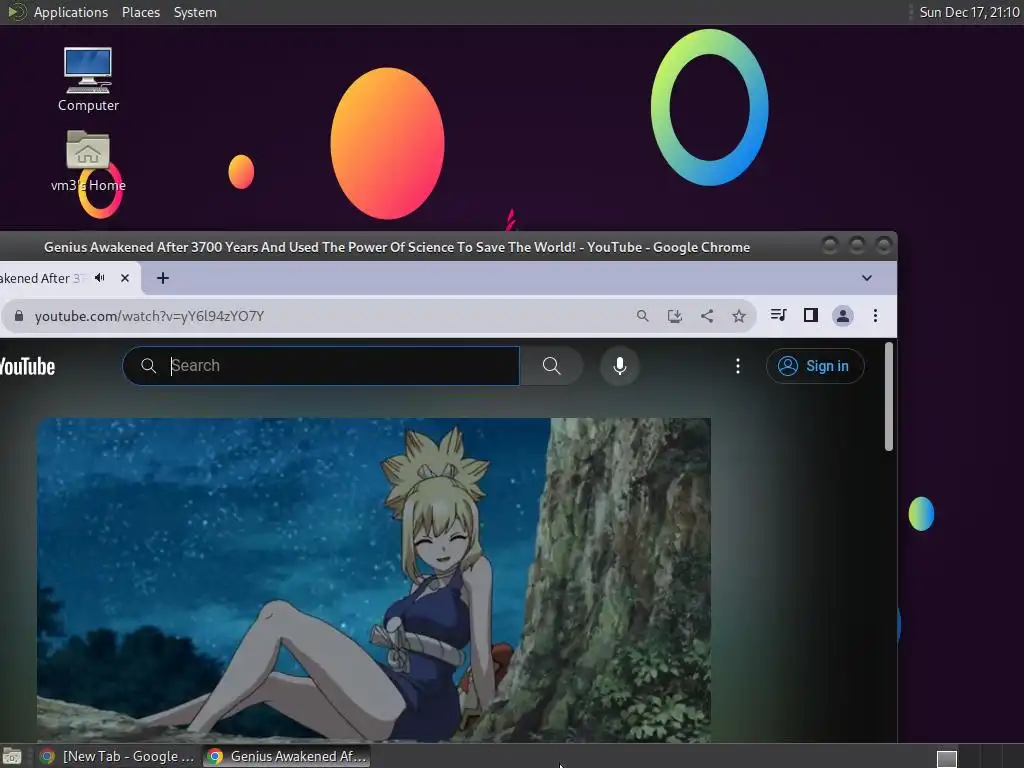Open the media controls icon in the toolbar
The height and width of the screenshot is (768, 1024).
[x=778, y=315]
